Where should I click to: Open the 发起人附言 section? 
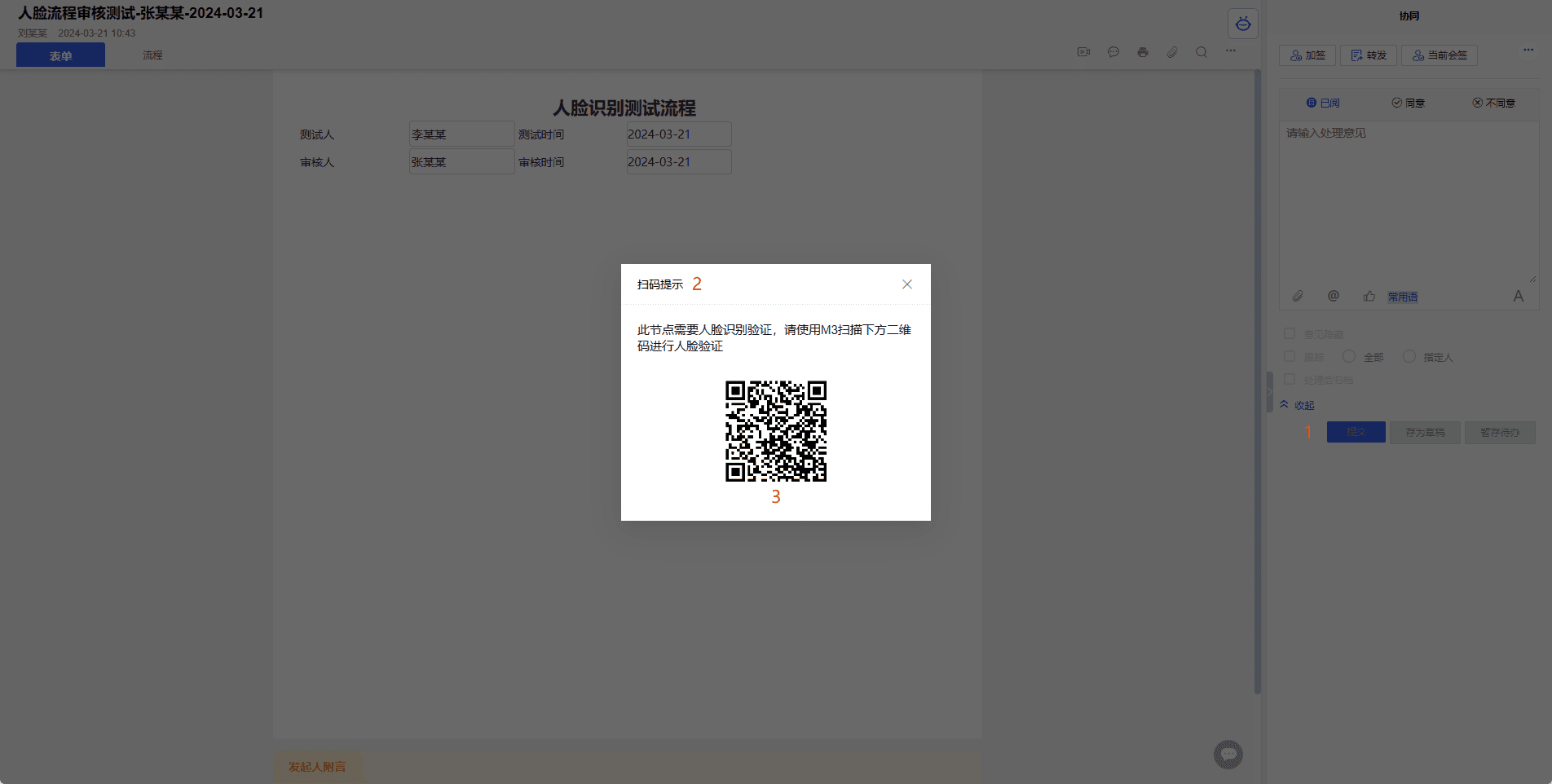(317, 767)
